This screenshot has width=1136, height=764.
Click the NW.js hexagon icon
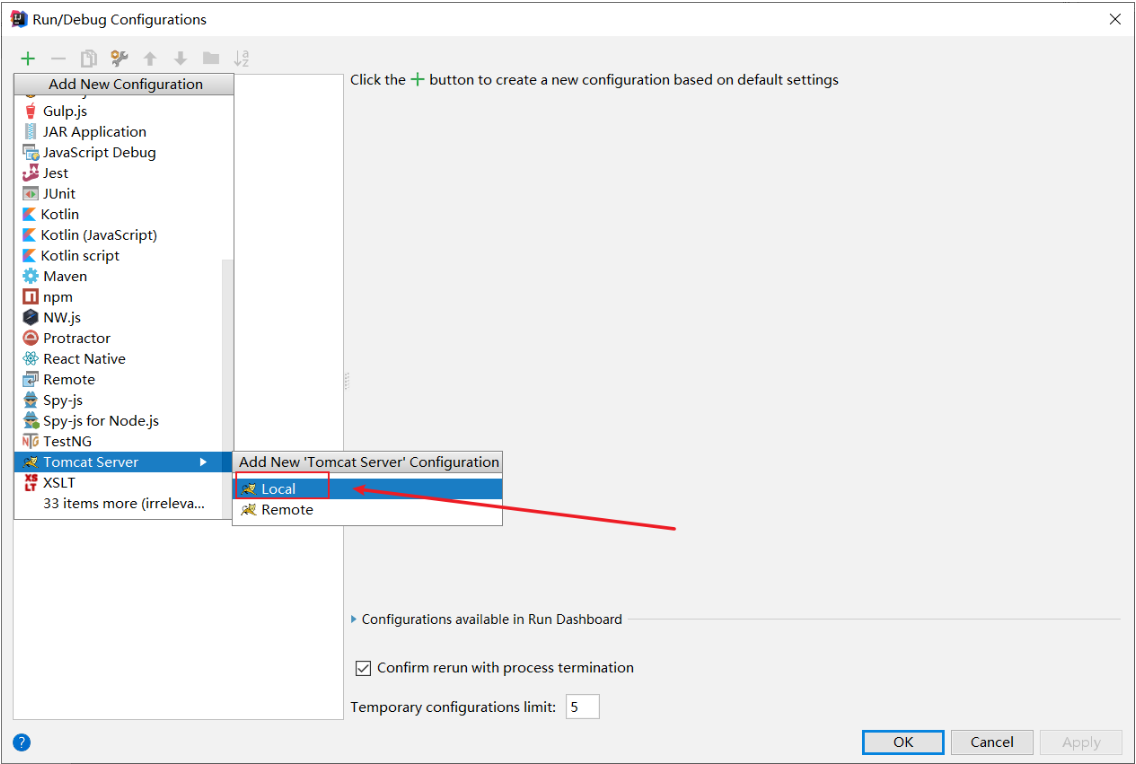pos(30,317)
